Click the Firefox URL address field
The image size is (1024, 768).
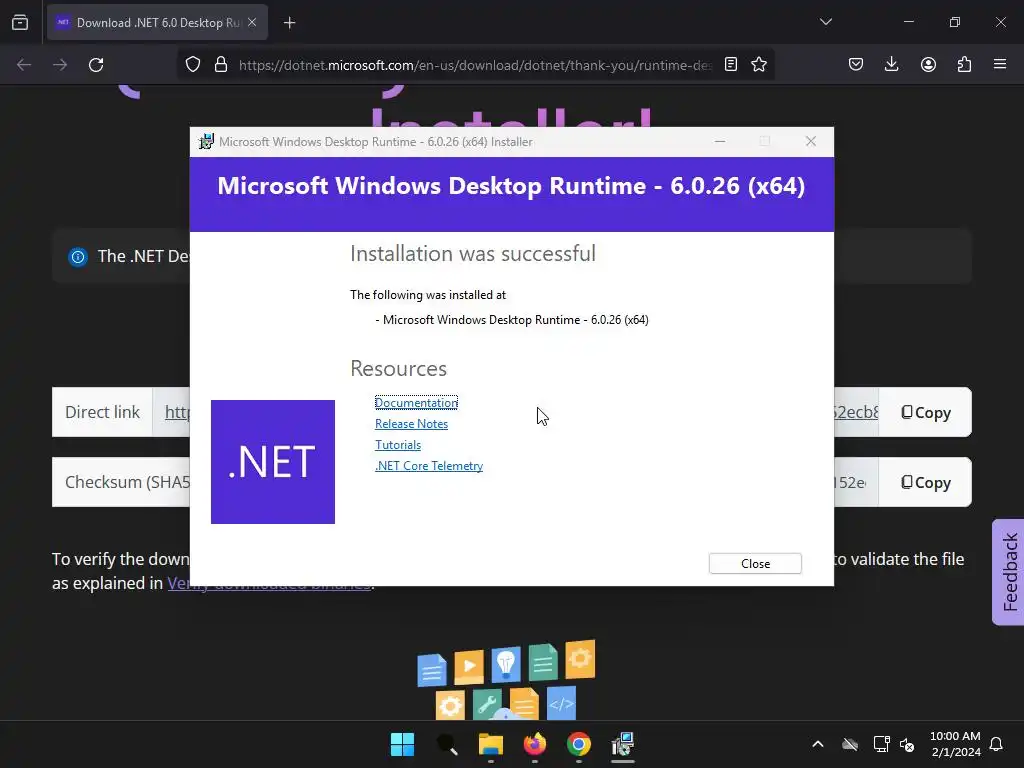[x=474, y=65]
